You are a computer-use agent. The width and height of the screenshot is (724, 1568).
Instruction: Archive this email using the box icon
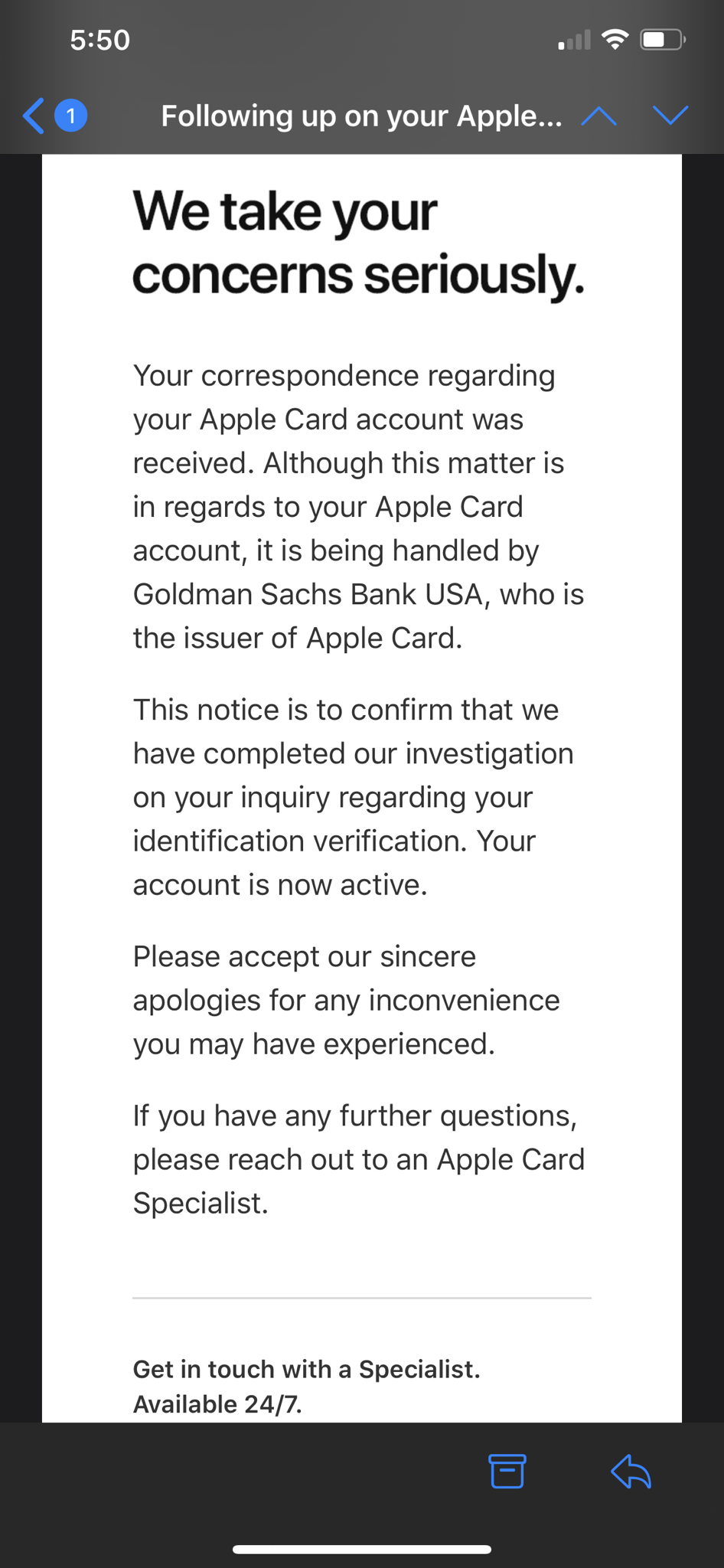tap(507, 1471)
